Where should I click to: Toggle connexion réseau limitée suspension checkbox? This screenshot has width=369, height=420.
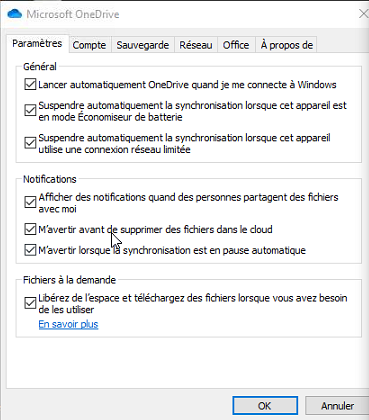click(x=30, y=143)
